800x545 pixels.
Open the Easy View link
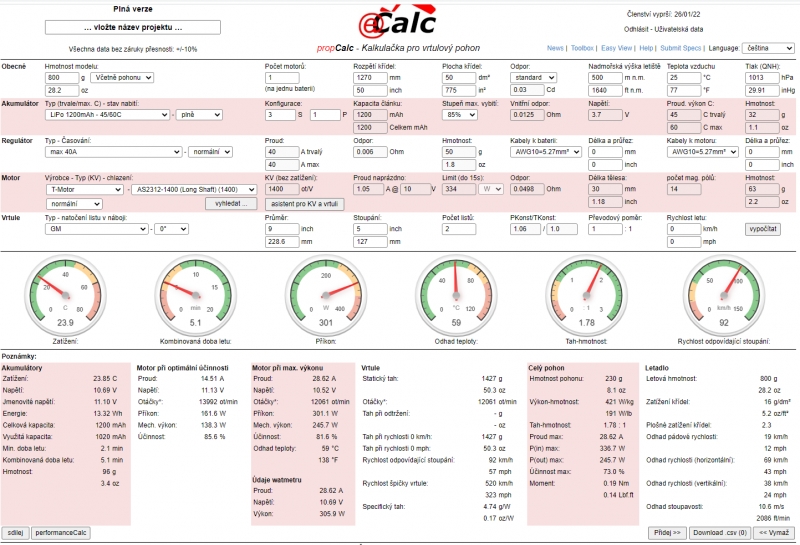[616, 48]
